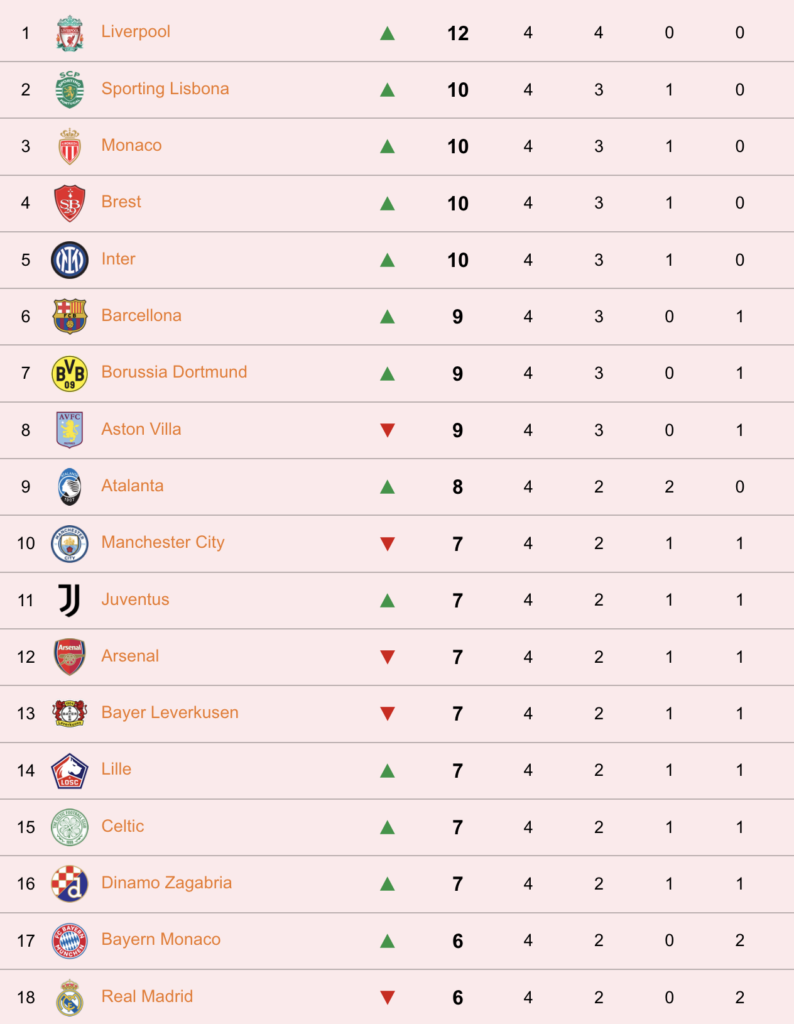This screenshot has width=794, height=1024.
Task: Open the Manchester City team page
Action: [x=163, y=542]
